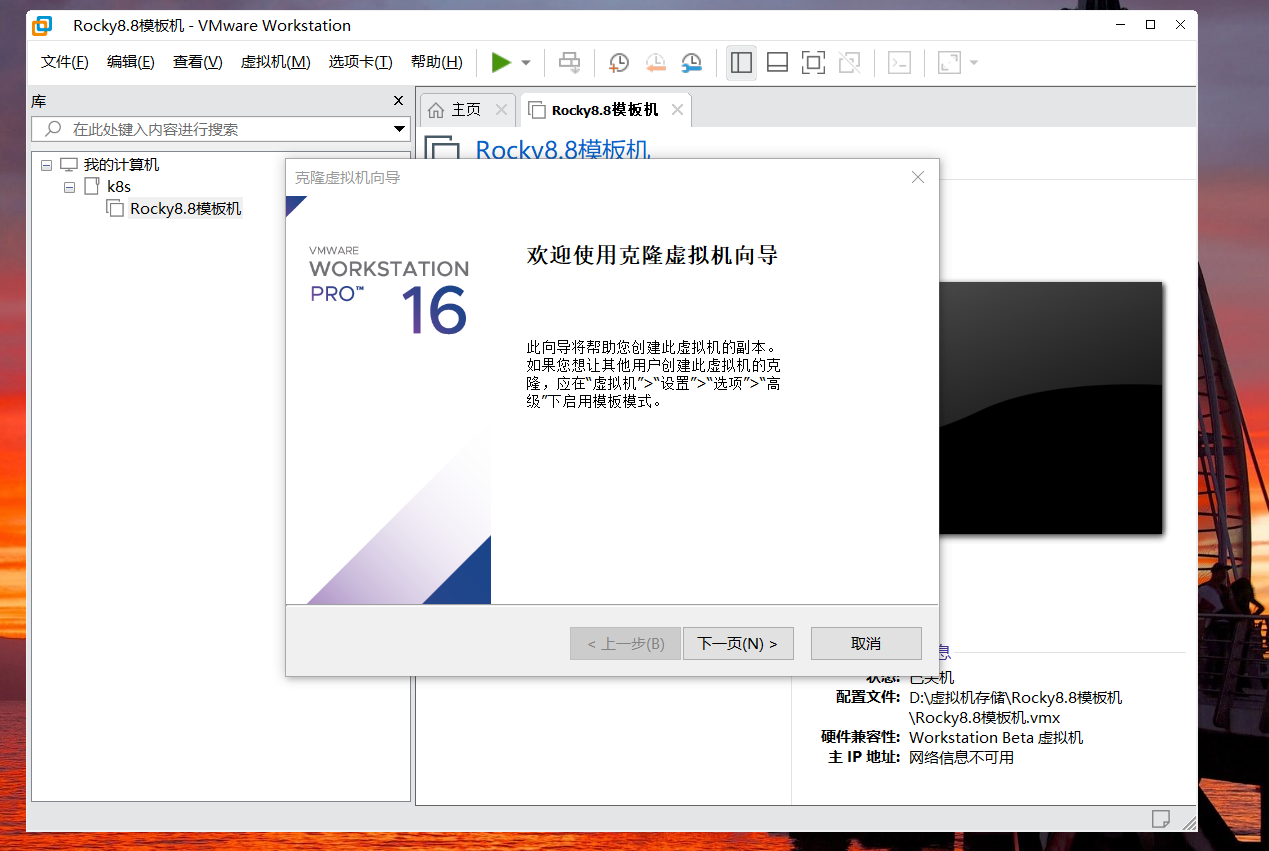Open the 虚拟机(M) menu
This screenshot has height=851, width=1269.
[x=276, y=62]
